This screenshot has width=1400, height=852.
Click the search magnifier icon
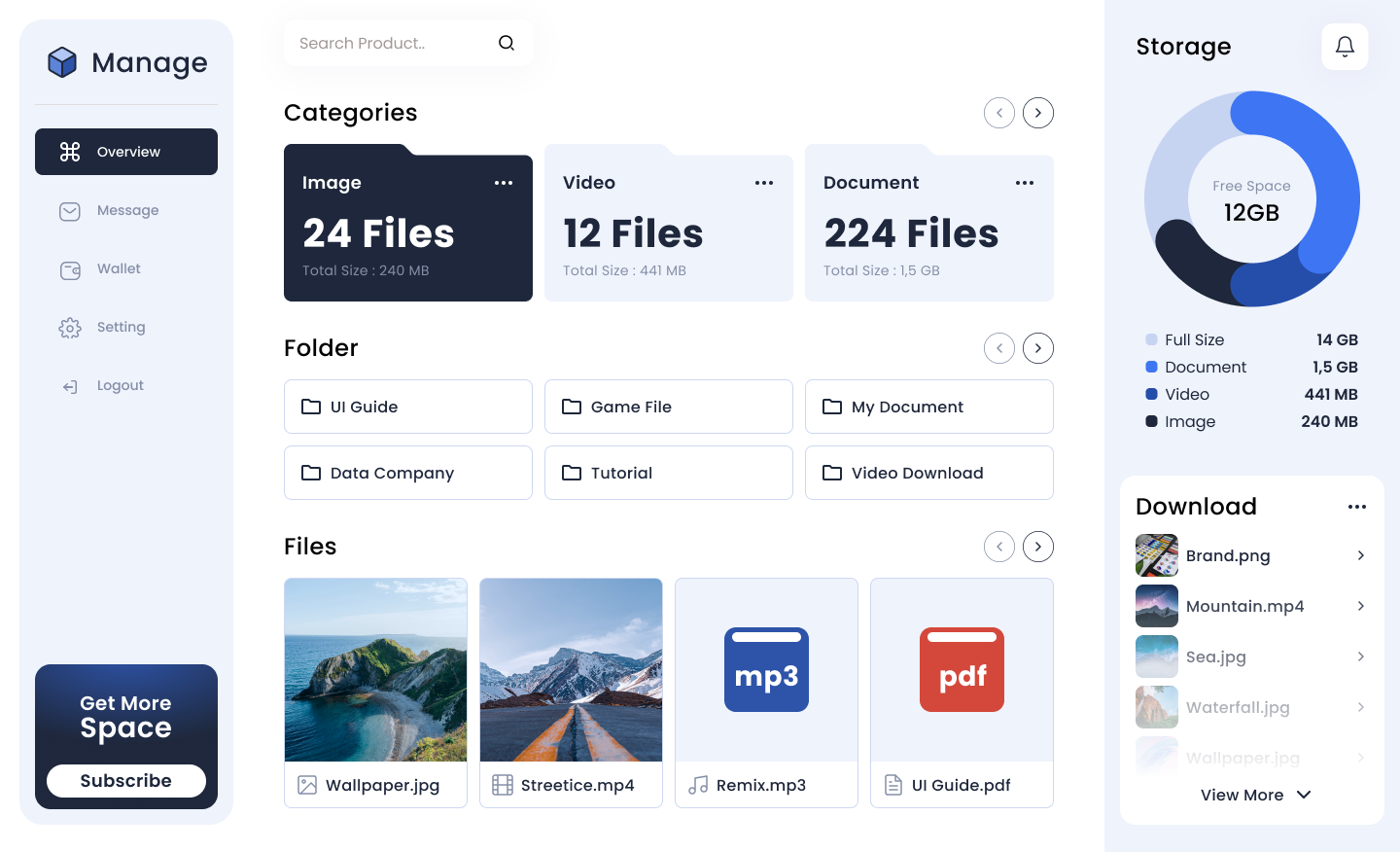pyautogui.click(x=507, y=43)
